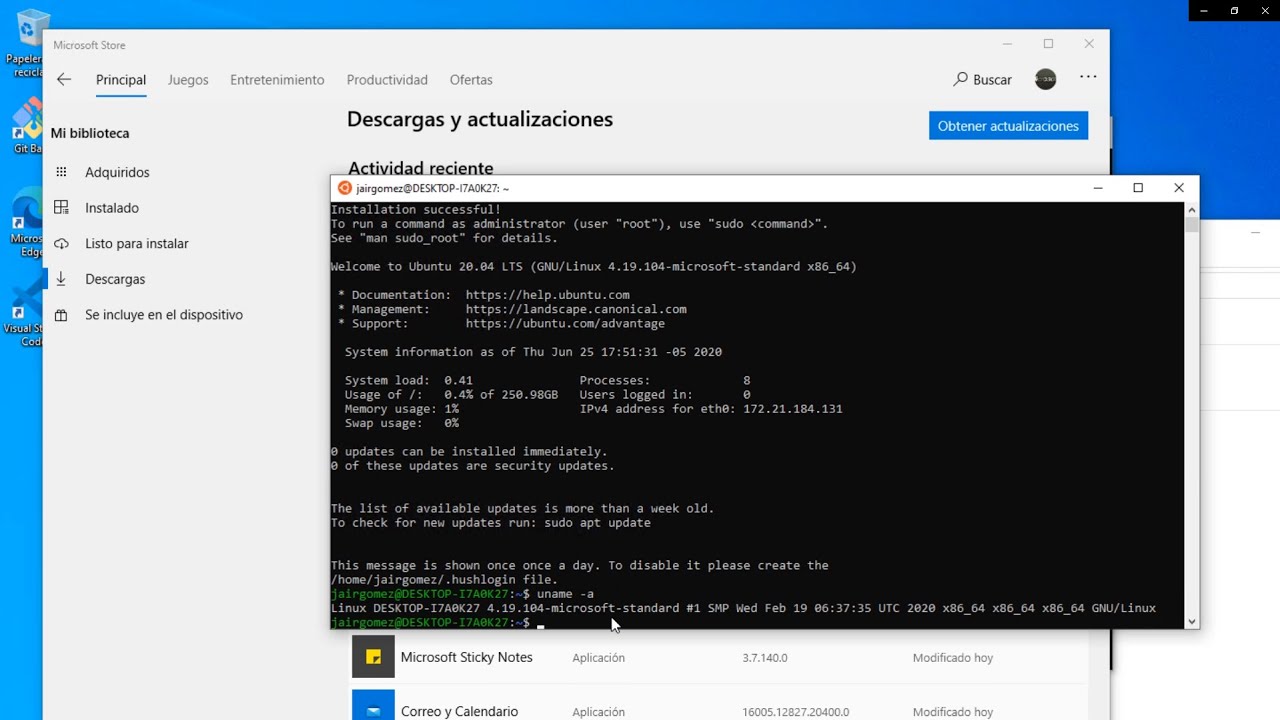Viewport: 1280px width, 720px height.
Task: Click the Microsoft Sticky Notes app icon
Action: coord(373,657)
